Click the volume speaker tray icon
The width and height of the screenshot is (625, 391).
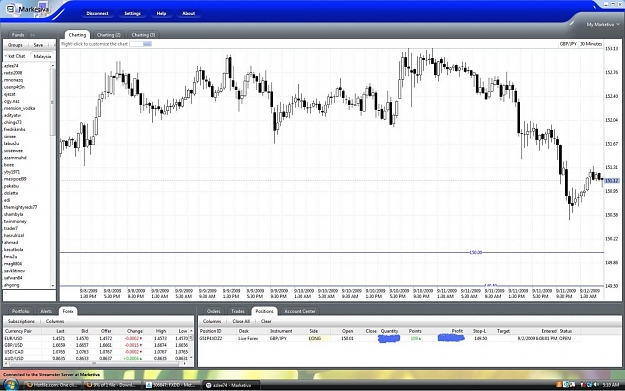(x=596, y=385)
